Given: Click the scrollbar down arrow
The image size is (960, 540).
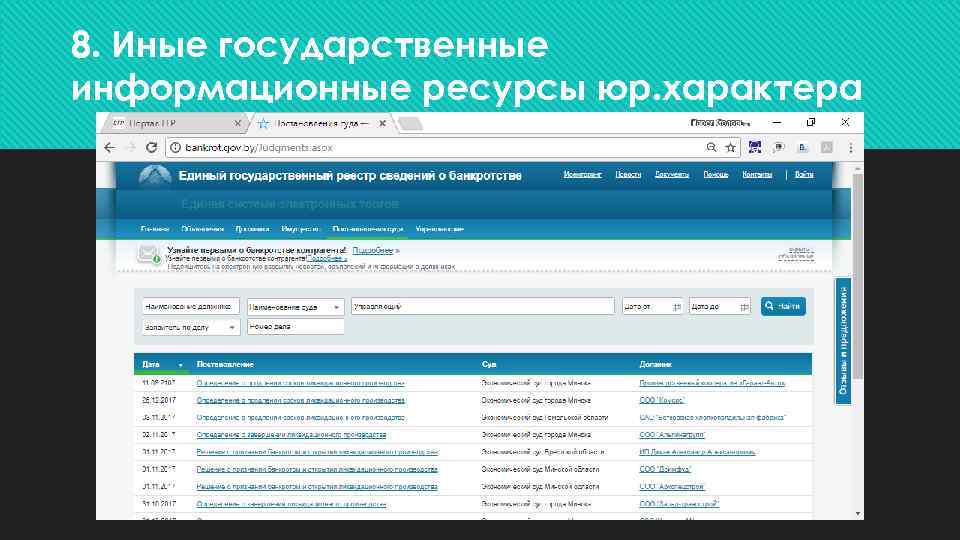Looking at the screenshot, I should click(x=858, y=514).
